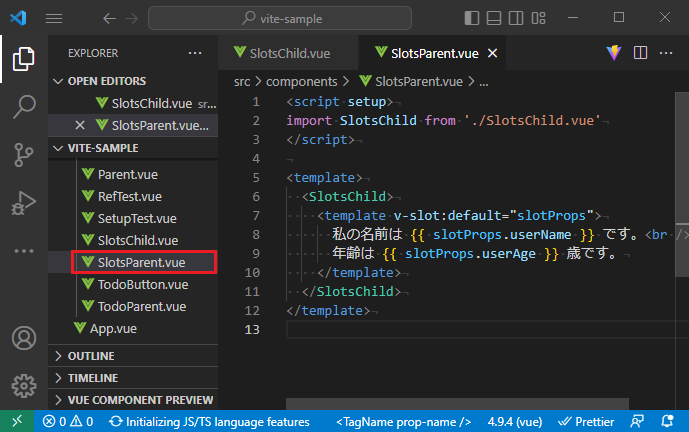The height and width of the screenshot is (432, 689).
Task: Open the Search view in activity bar
Action: point(24,106)
